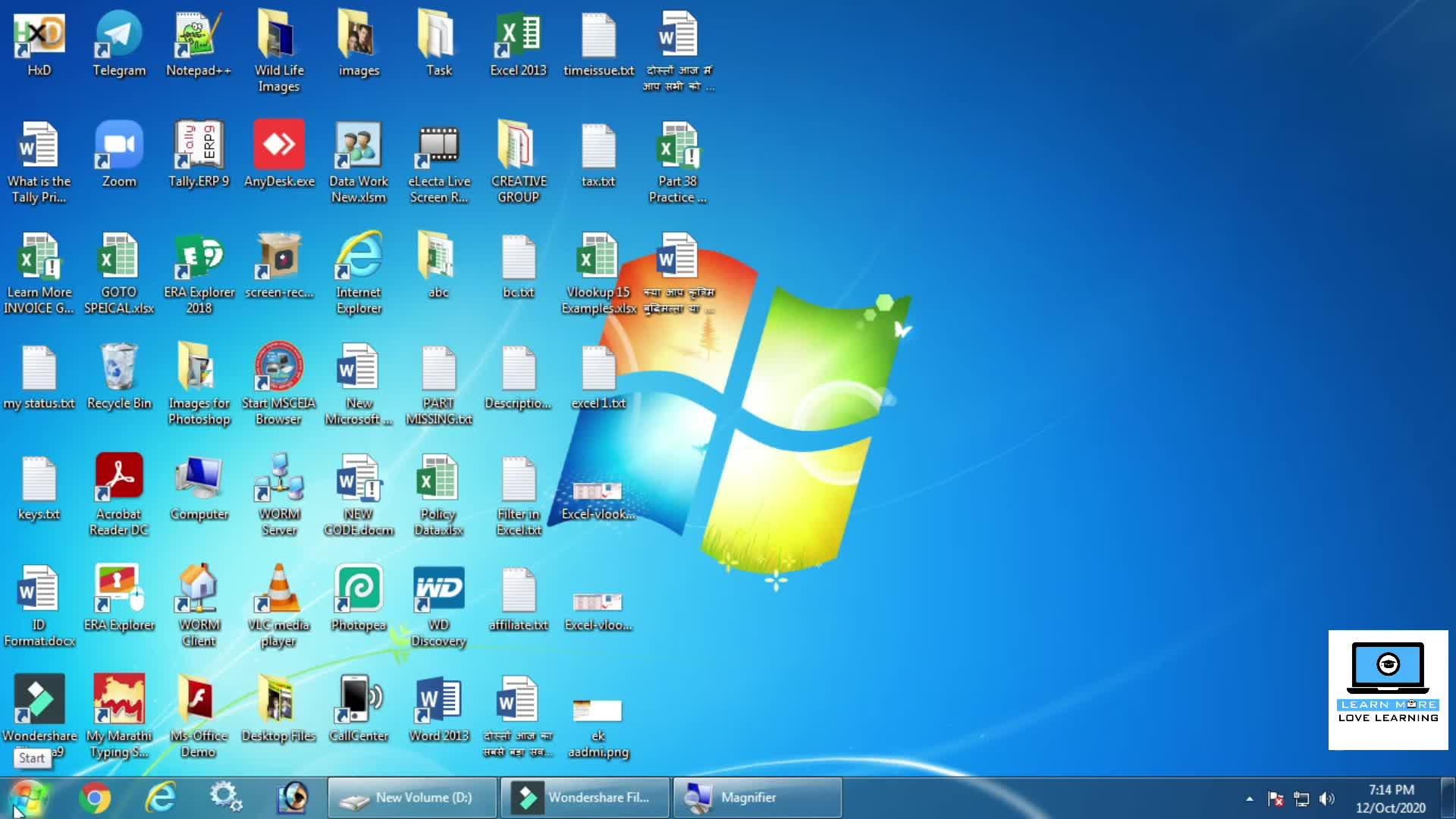Click the Internet Explorer desktop icon
1456x819 pixels.
[359, 275]
